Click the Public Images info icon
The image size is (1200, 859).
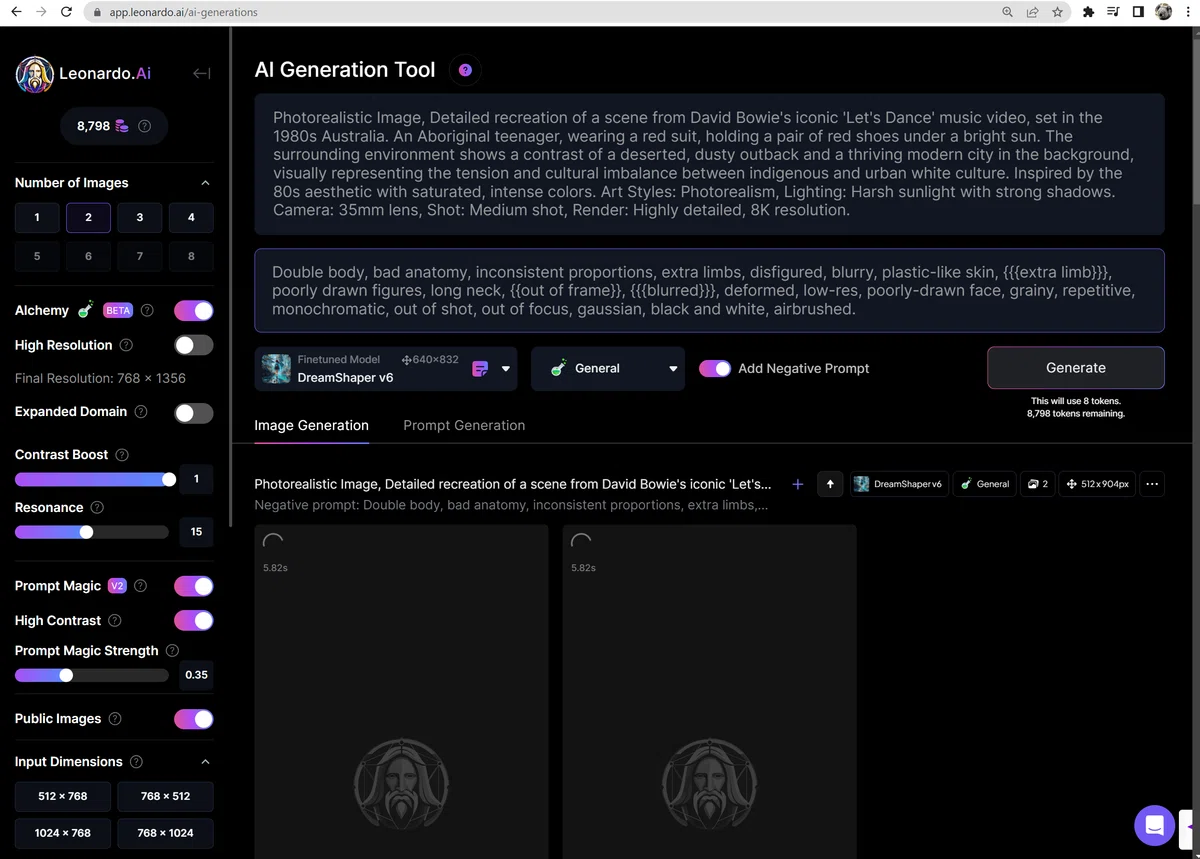pos(115,719)
